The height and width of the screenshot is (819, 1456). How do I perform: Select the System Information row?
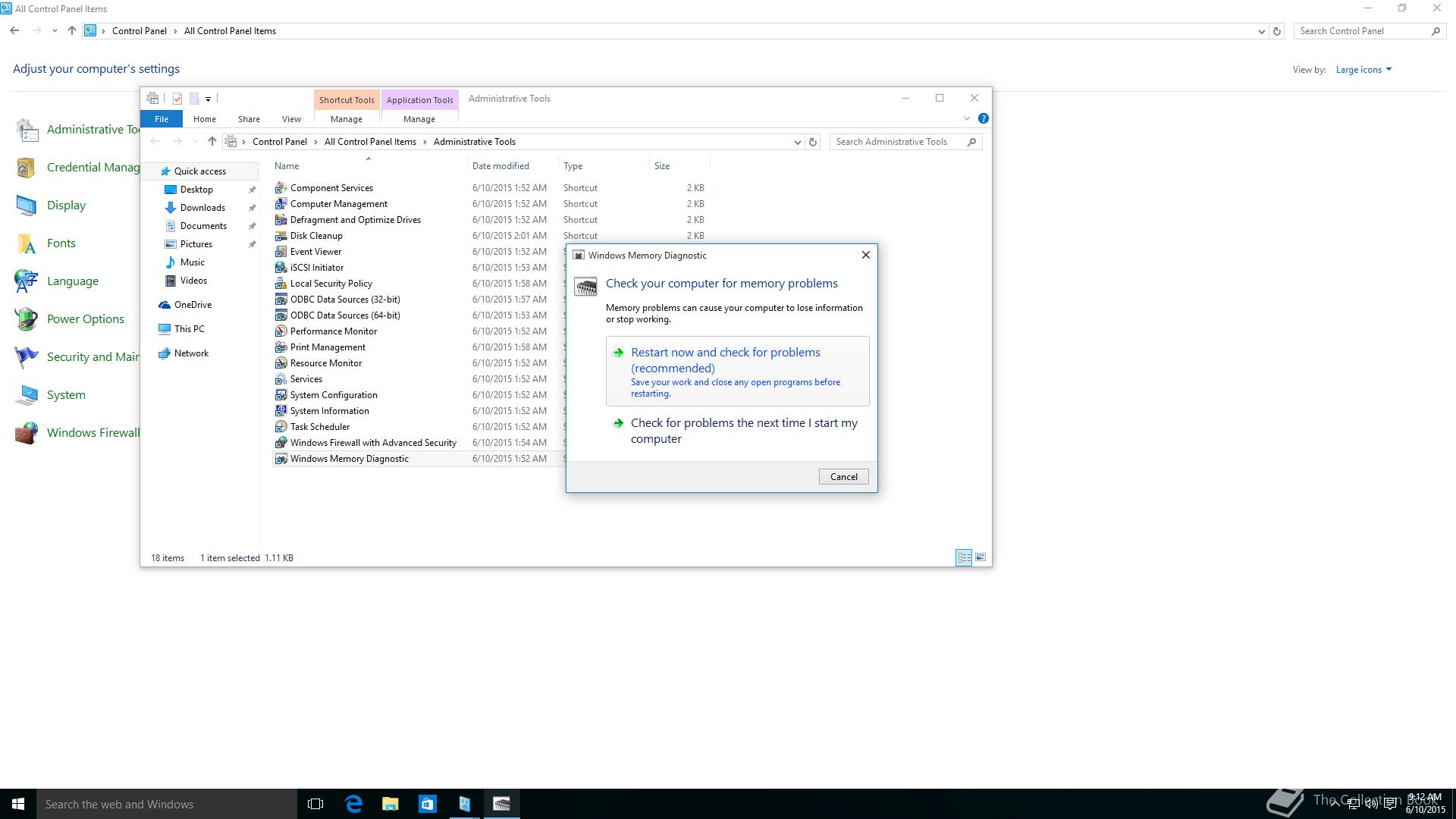(419, 411)
